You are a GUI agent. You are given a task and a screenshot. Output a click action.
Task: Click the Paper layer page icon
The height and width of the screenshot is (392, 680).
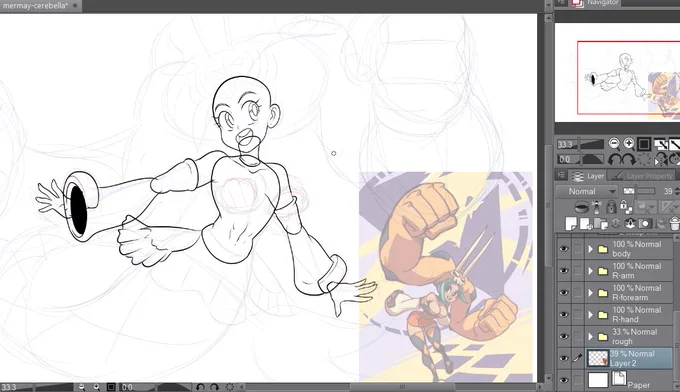tap(619, 379)
